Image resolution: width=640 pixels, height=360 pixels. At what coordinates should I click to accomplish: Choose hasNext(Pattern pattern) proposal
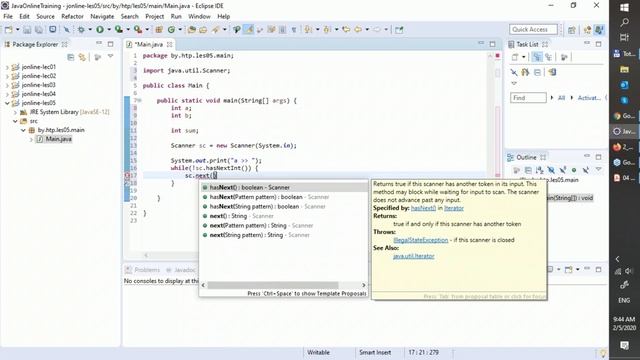284,197
